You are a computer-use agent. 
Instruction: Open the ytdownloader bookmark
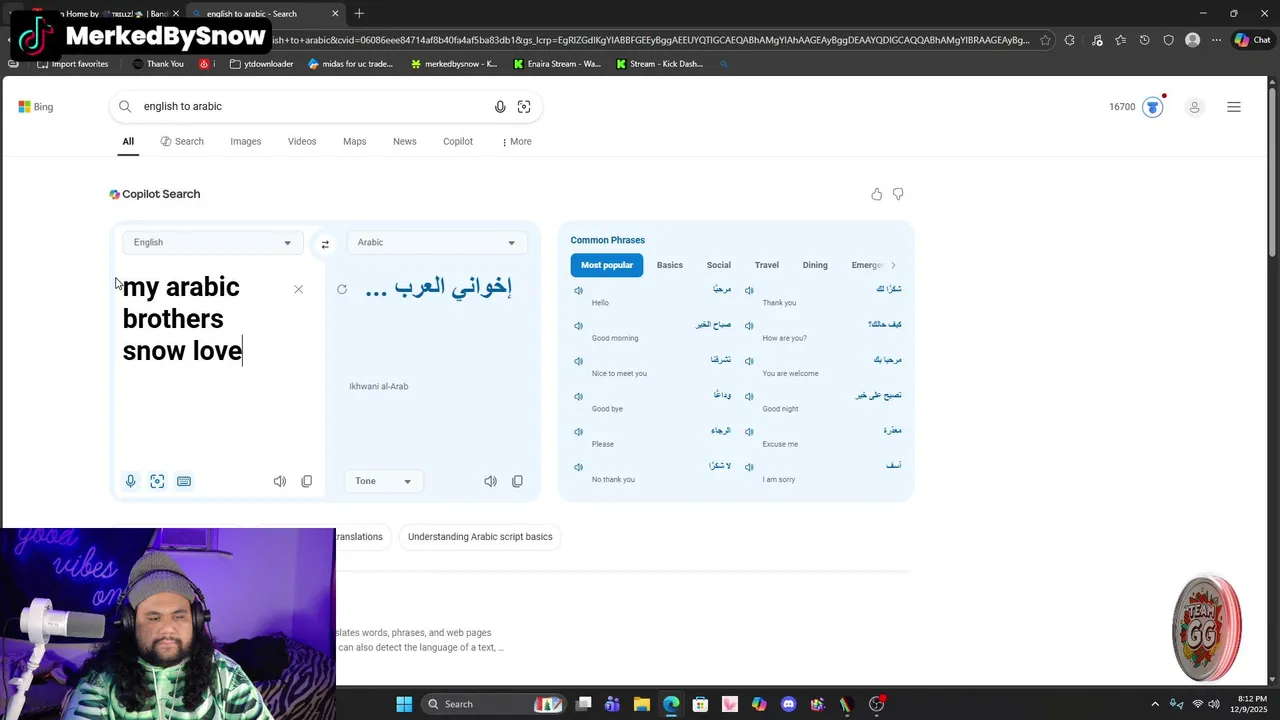(261, 64)
